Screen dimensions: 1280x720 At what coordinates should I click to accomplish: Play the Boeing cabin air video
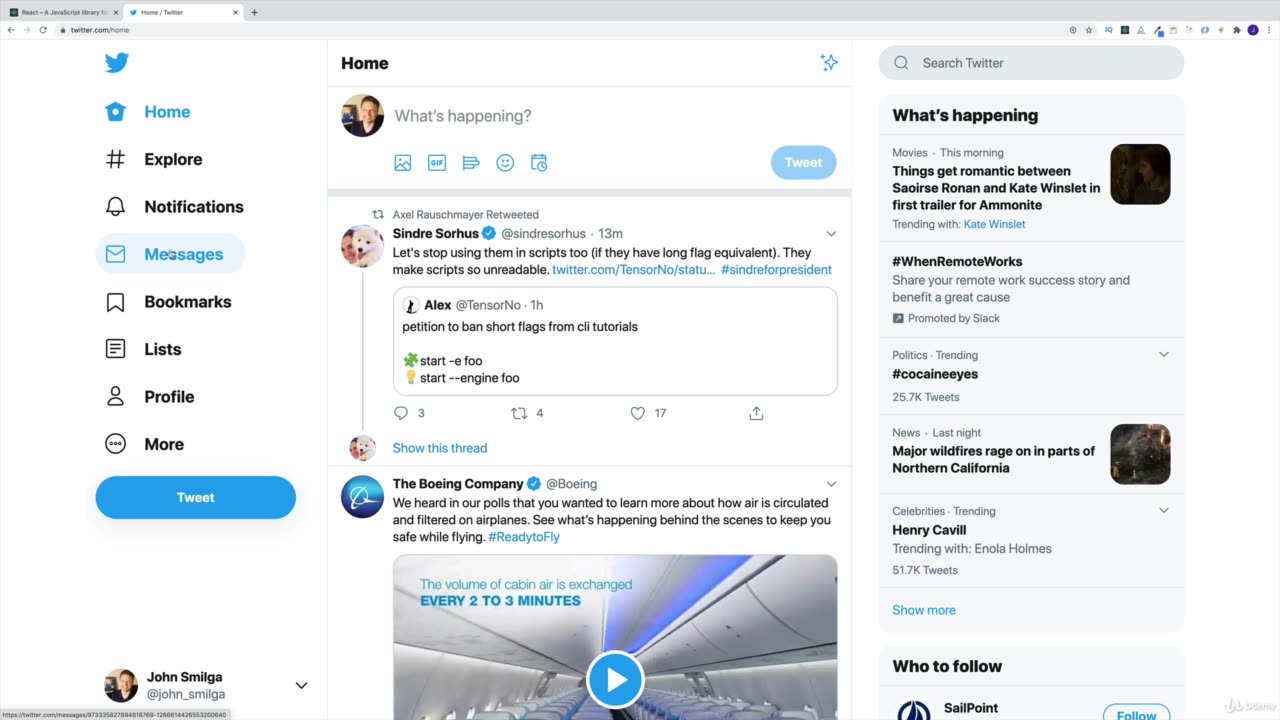615,680
